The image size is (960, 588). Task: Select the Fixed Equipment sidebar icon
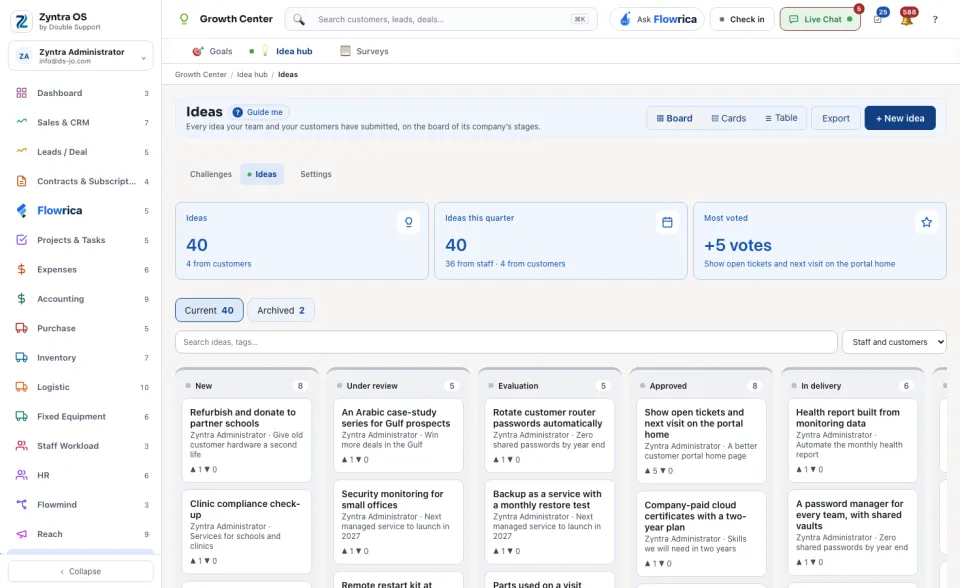coord(21,416)
